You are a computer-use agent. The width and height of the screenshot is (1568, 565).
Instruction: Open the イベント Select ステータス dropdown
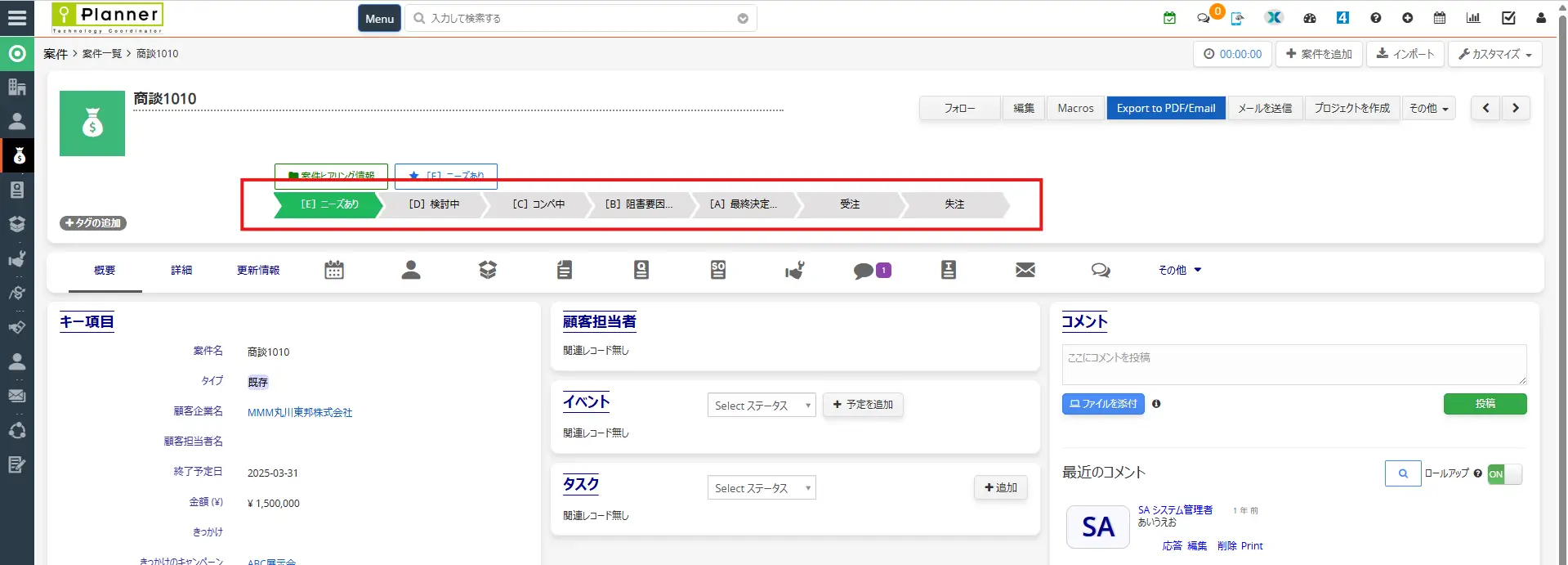(761, 406)
